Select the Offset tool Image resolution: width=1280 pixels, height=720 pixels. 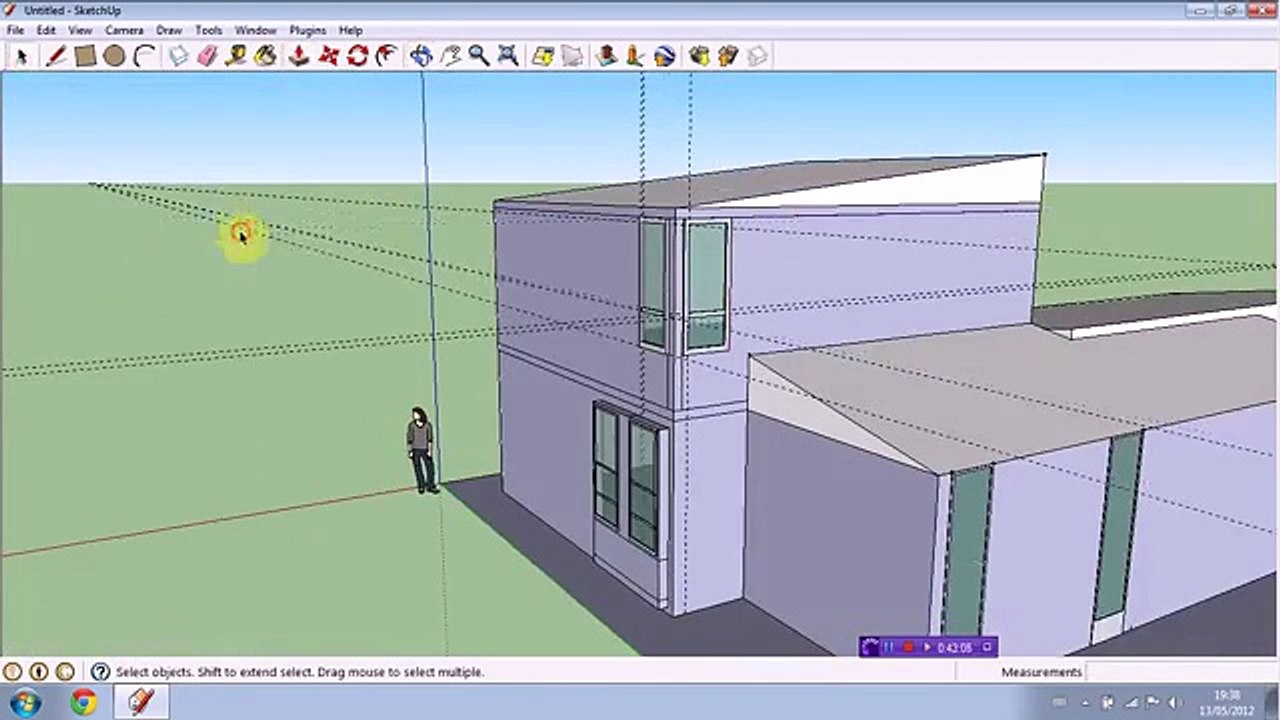387,56
